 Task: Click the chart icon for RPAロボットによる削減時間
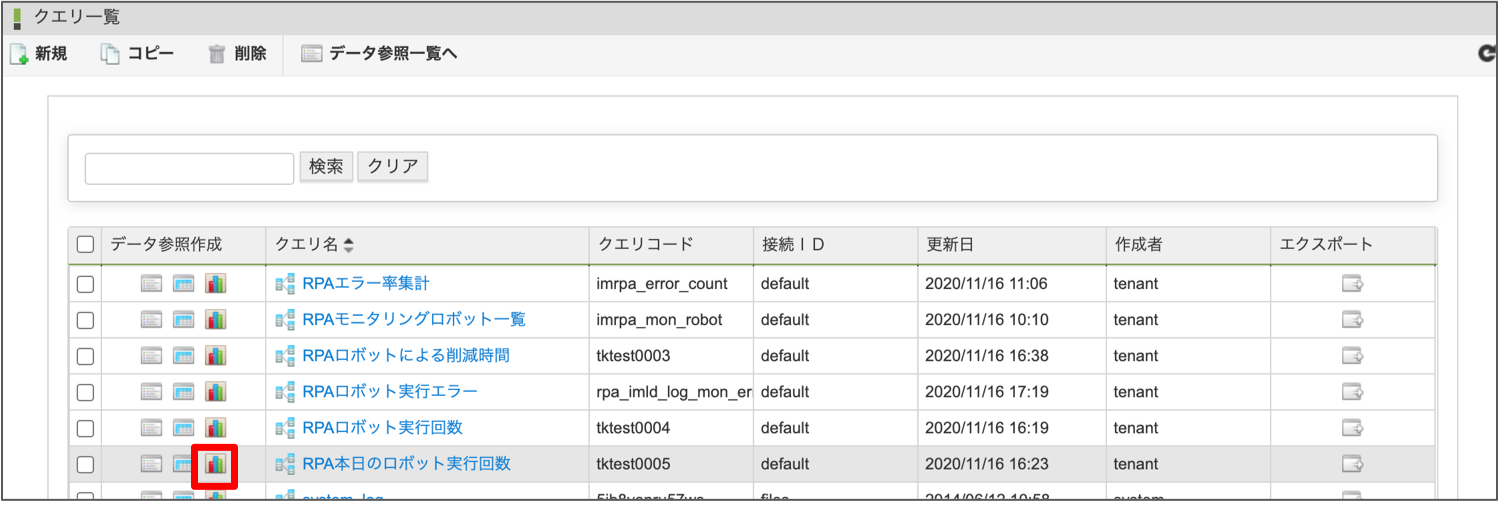point(215,356)
